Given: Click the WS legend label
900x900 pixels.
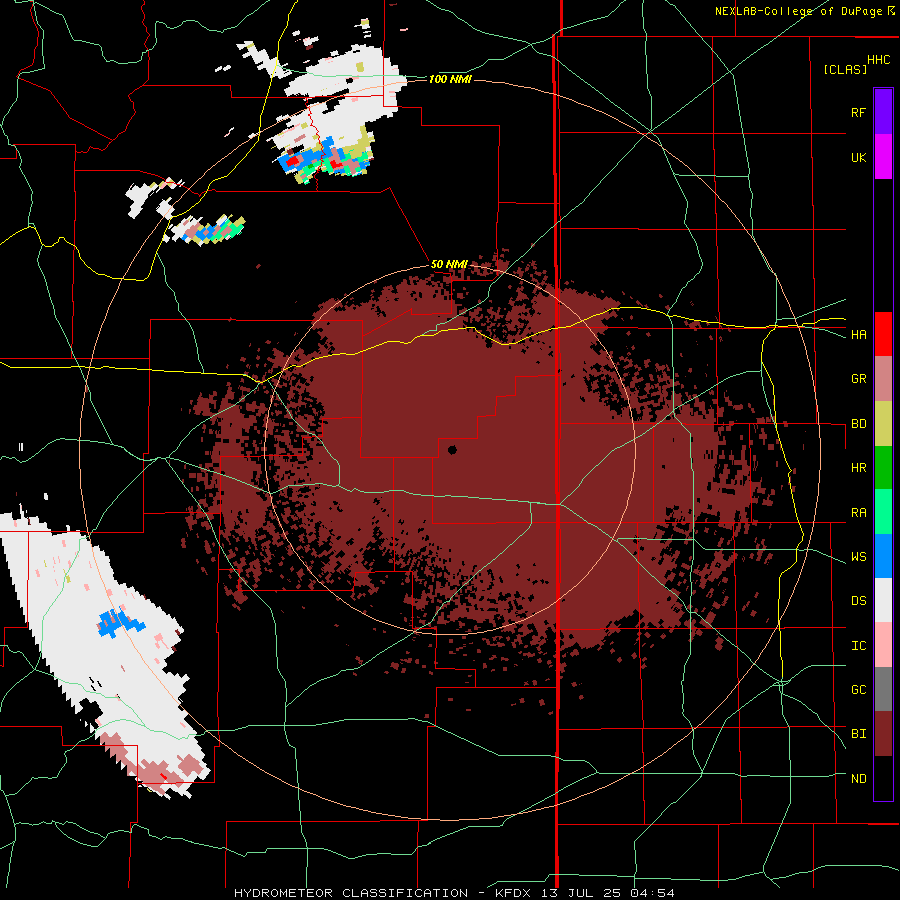Looking at the screenshot, I should point(858,557).
